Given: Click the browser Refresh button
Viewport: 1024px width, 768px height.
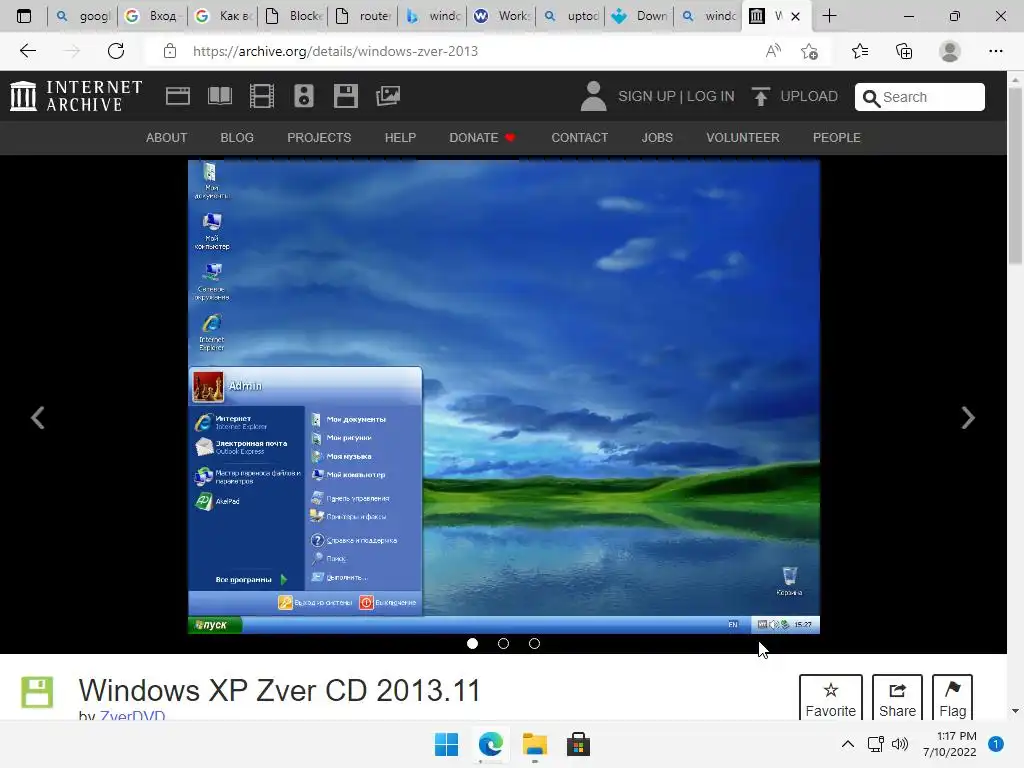Looking at the screenshot, I should [116, 51].
